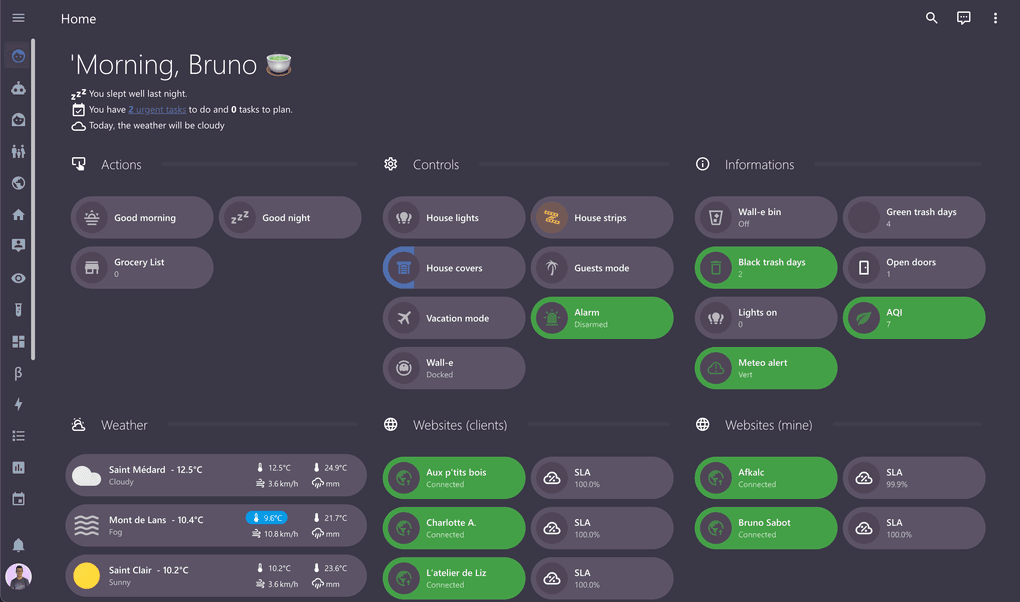Open the Alarm Disarmed control

[602, 318]
